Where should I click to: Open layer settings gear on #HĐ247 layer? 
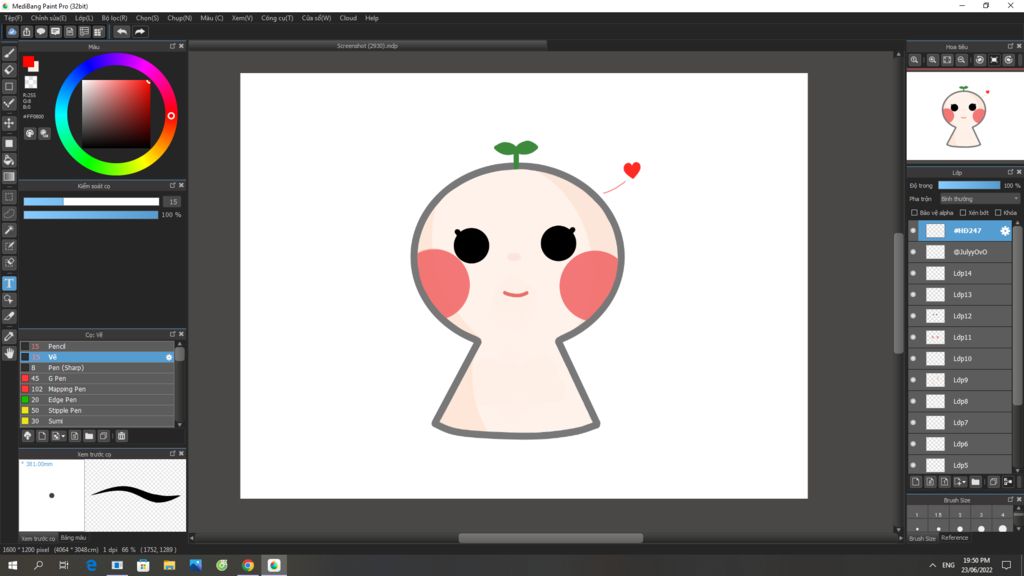click(1005, 231)
